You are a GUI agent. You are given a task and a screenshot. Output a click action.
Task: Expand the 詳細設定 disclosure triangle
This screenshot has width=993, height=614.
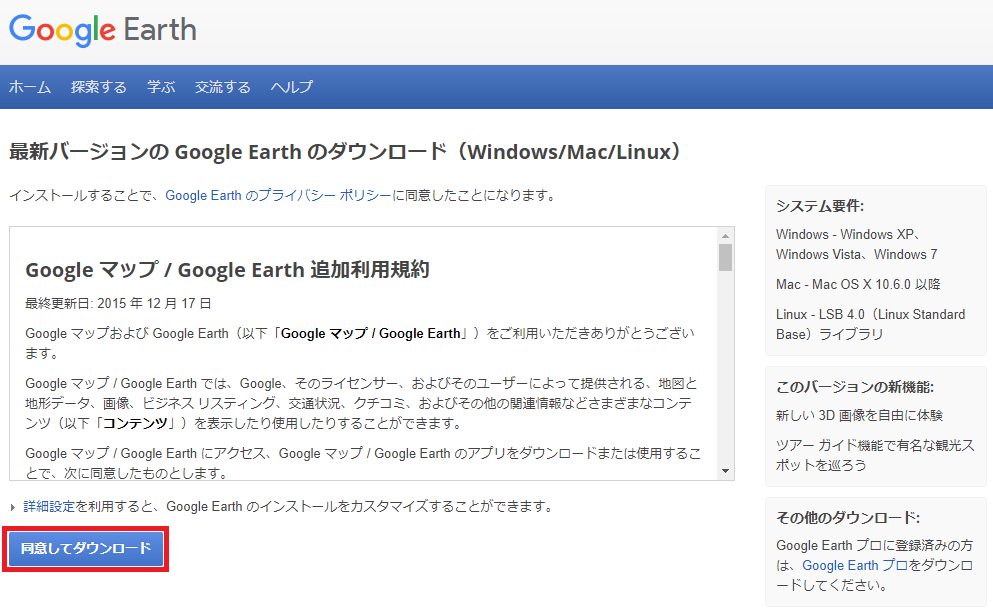point(13,507)
